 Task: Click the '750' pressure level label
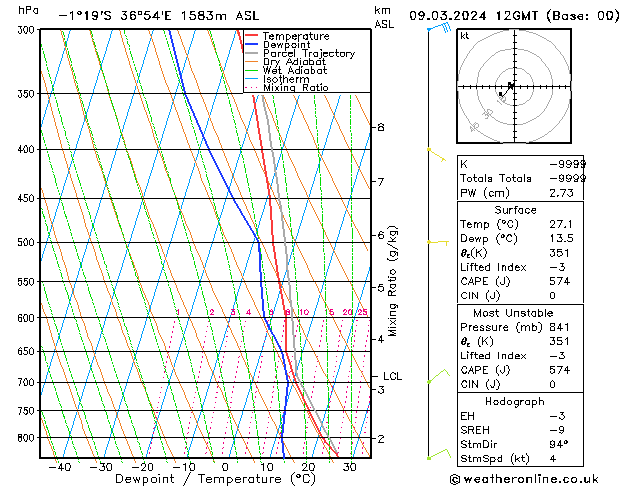click(28, 411)
